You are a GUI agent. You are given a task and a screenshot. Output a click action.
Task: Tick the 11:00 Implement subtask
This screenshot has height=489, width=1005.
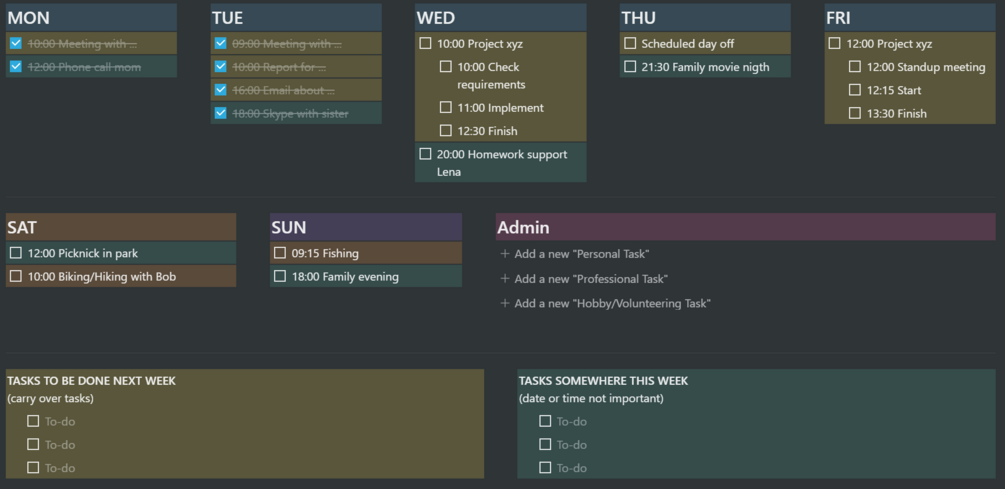[x=446, y=107]
